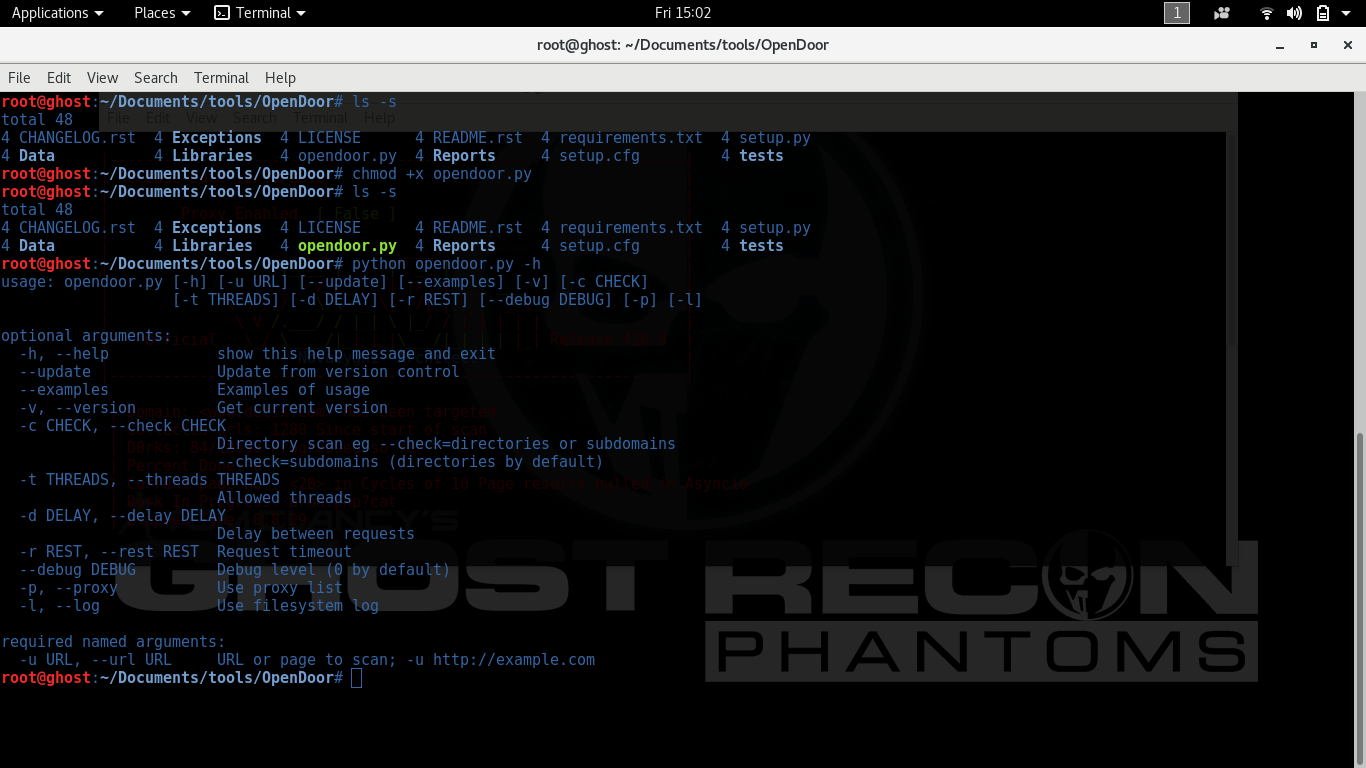1366x768 pixels.
Task: Open the Edit menu
Action: click(59, 78)
